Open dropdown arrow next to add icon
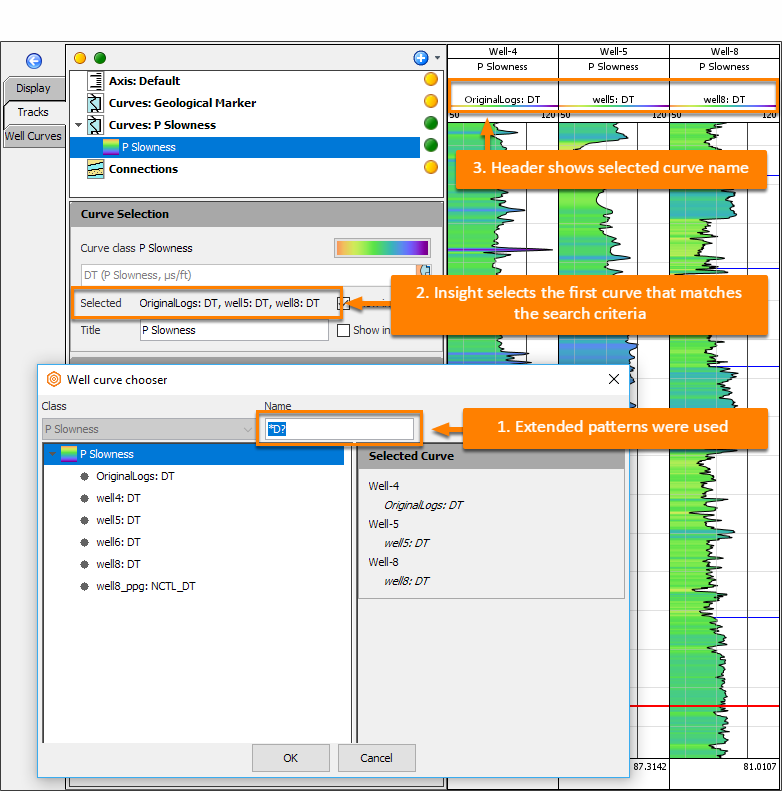Image resolution: width=782 pixels, height=791 pixels. pos(437,58)
